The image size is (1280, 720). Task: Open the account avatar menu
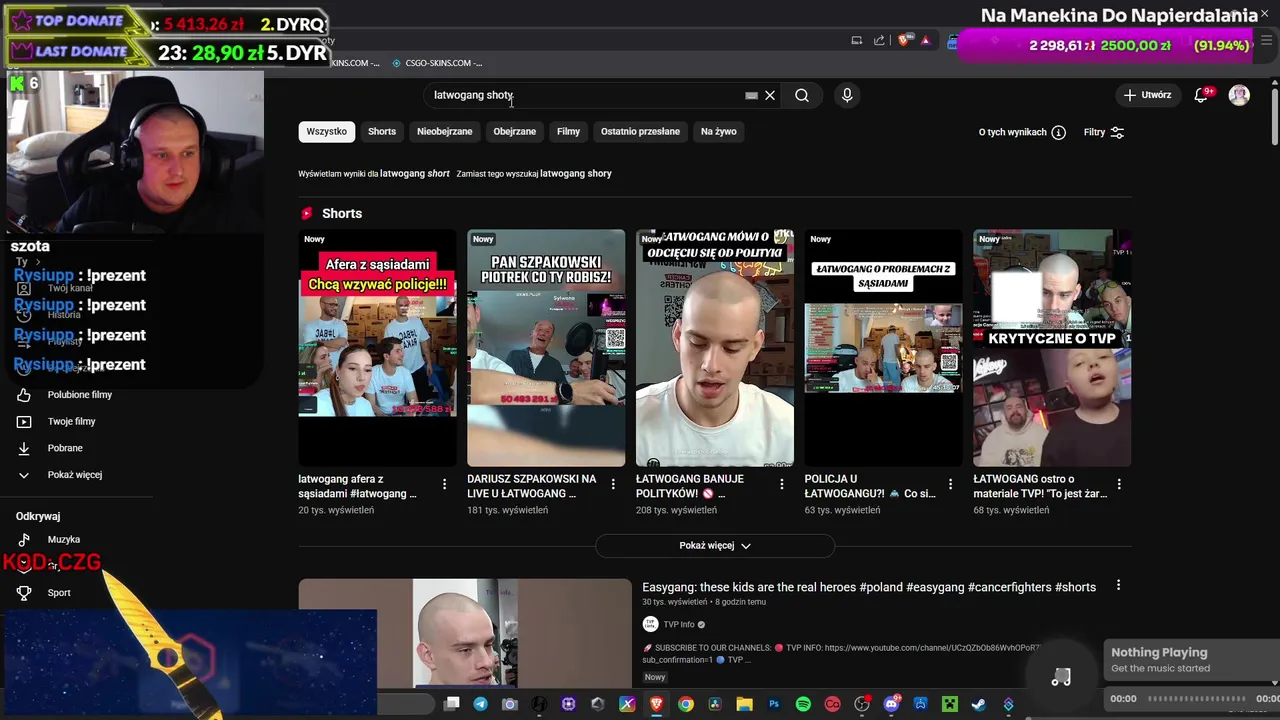(1239, 95)
